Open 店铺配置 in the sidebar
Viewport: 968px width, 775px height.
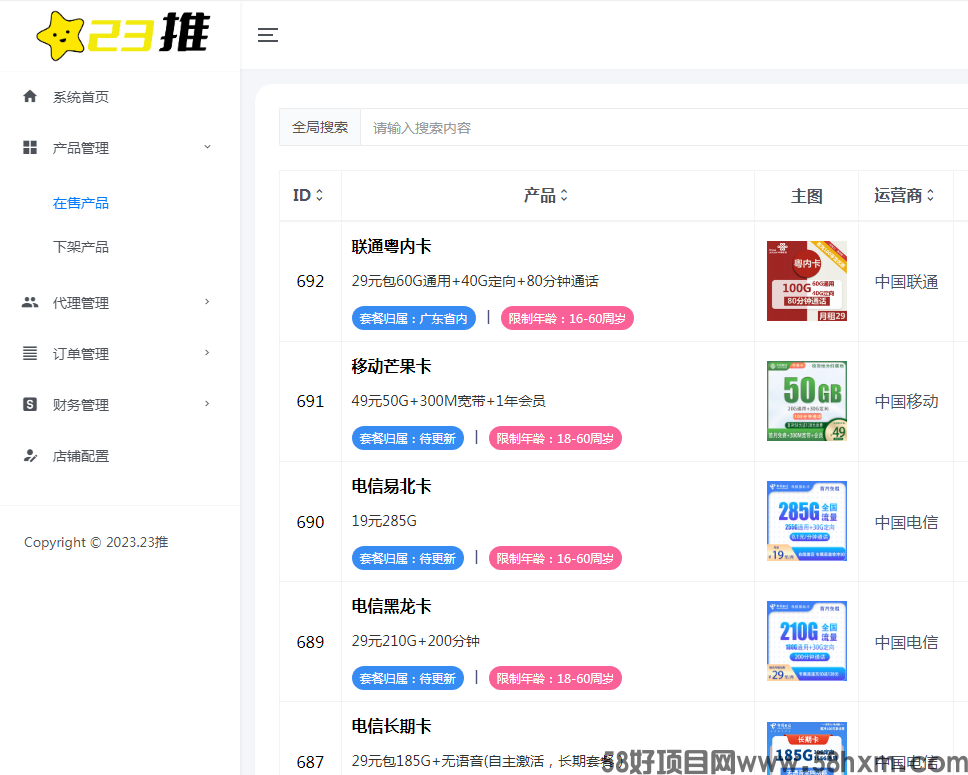coord(81,456)
